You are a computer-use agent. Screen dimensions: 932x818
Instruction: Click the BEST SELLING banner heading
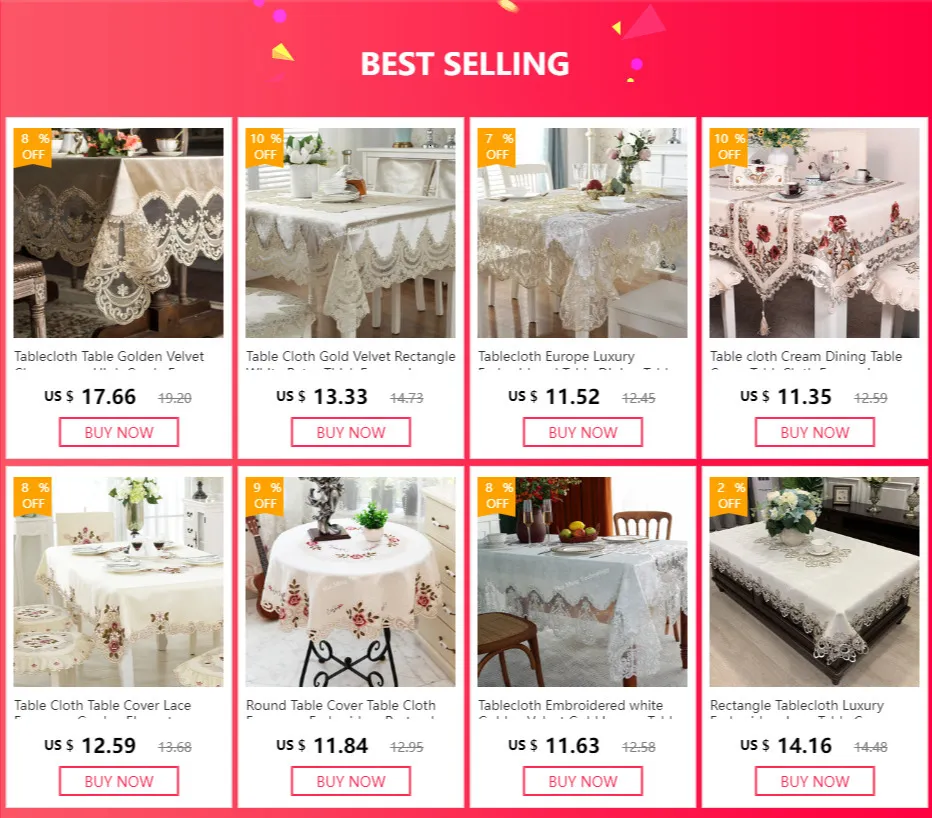(465, 64)
